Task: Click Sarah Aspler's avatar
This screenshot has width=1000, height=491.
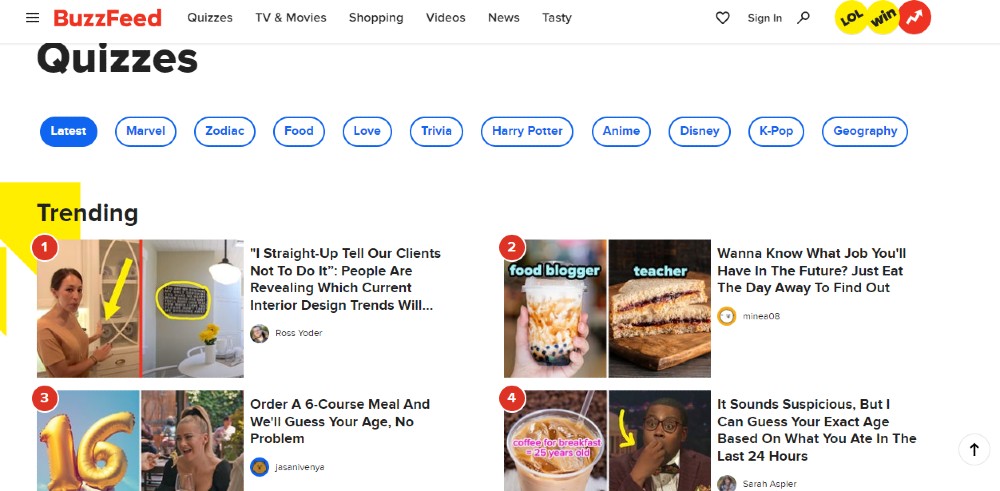Action: 726,484
